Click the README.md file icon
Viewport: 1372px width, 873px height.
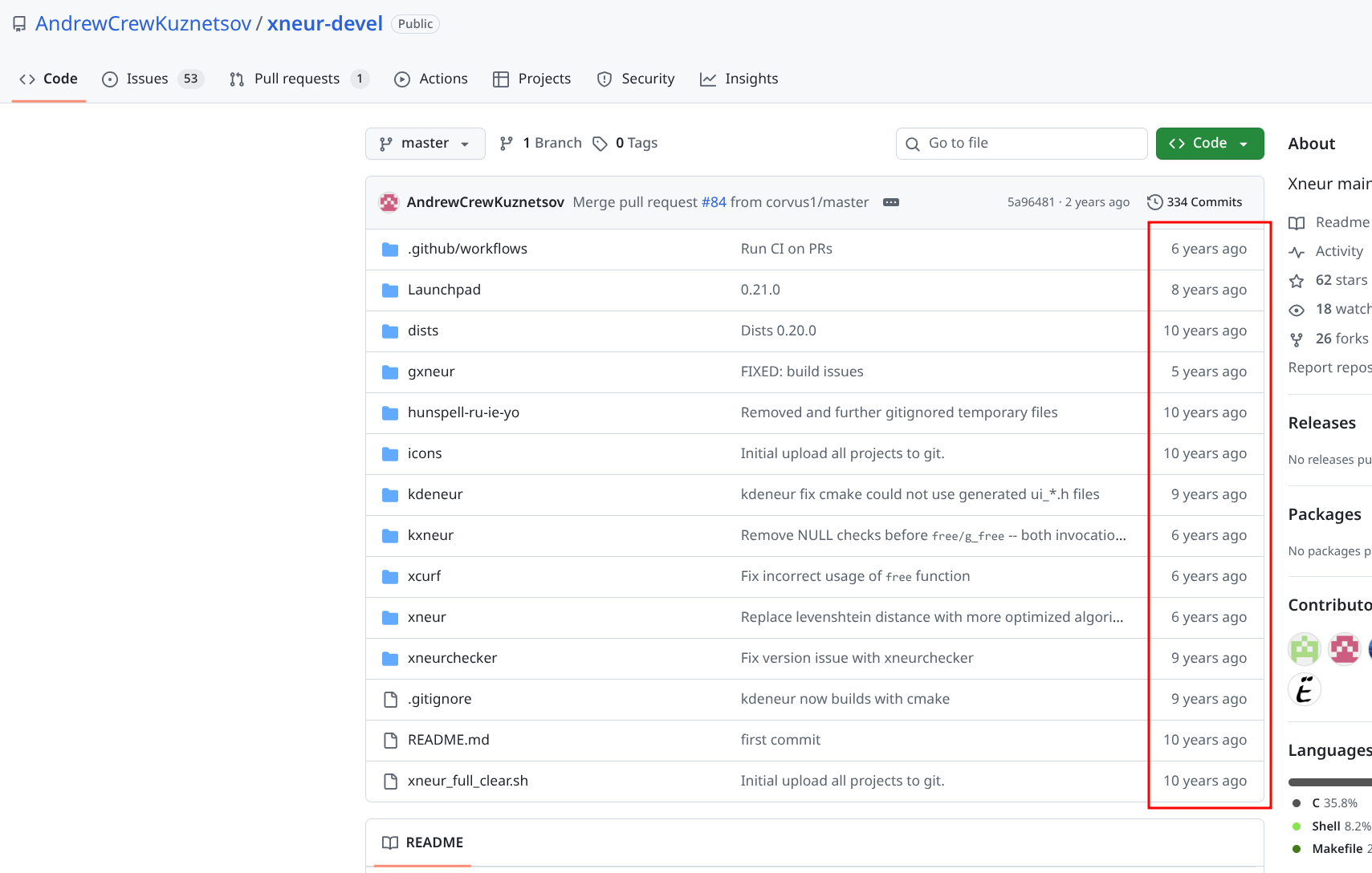390,741
